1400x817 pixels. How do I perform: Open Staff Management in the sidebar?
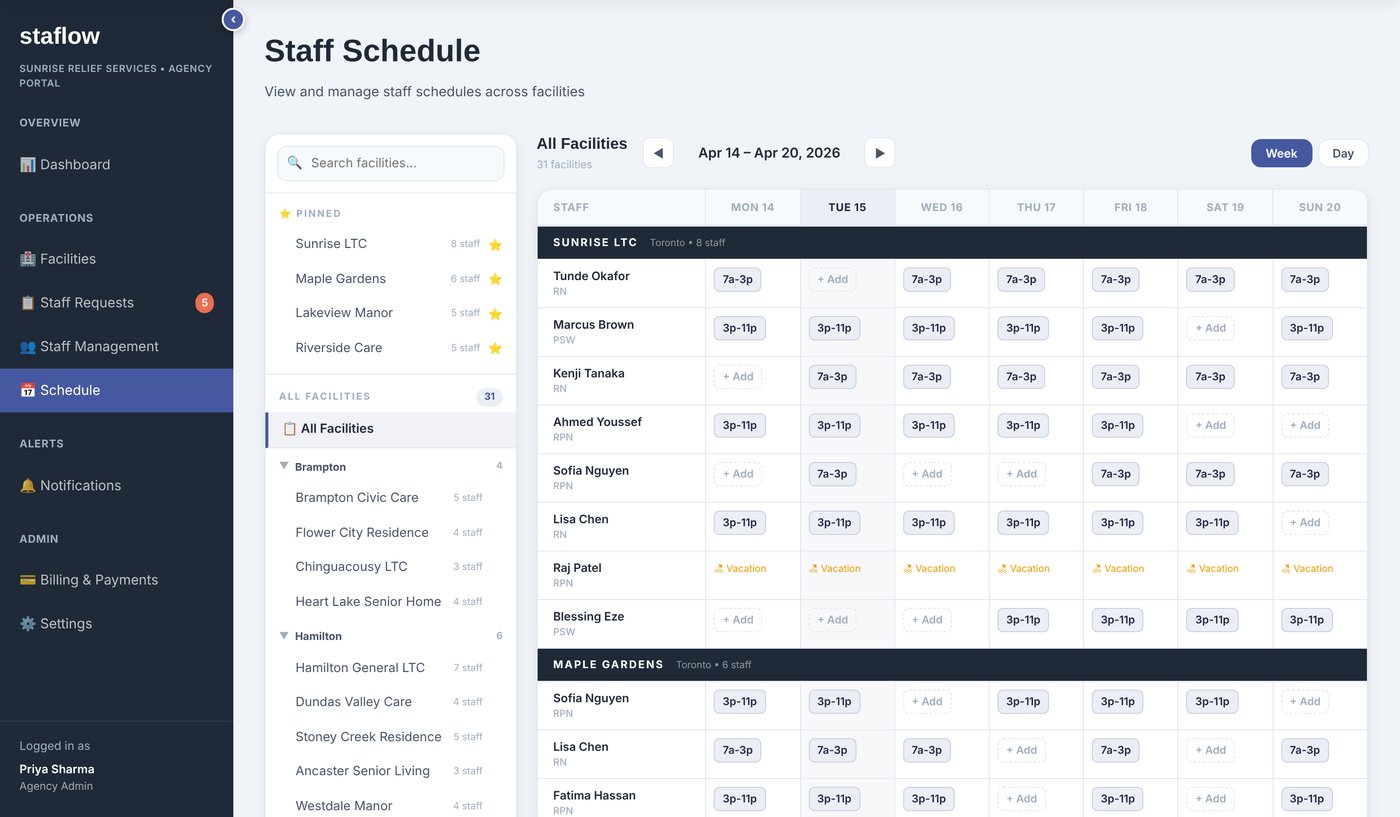tap(116, 347)
